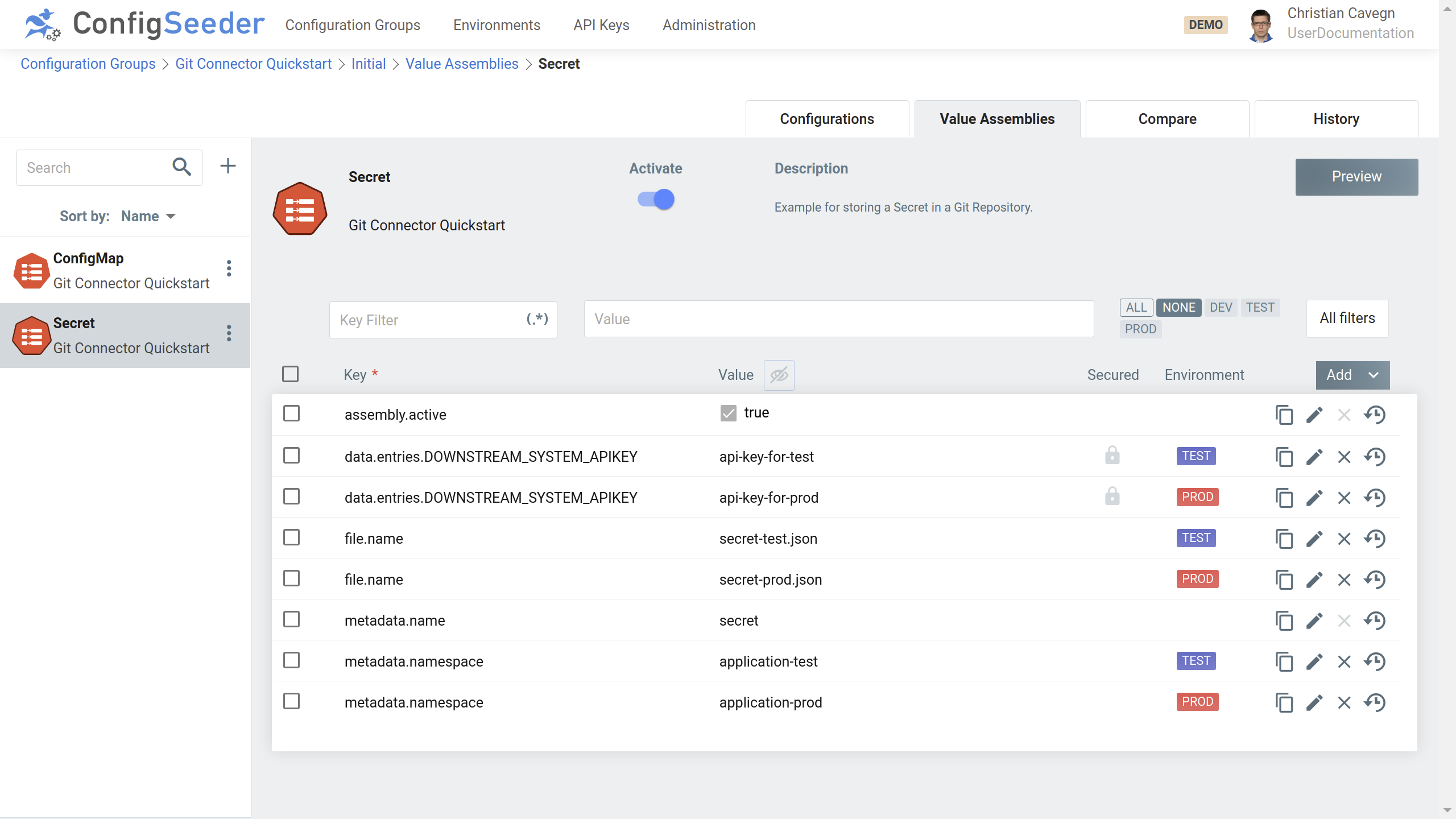Copy the assembly.active row entry

coord(1284,415)
